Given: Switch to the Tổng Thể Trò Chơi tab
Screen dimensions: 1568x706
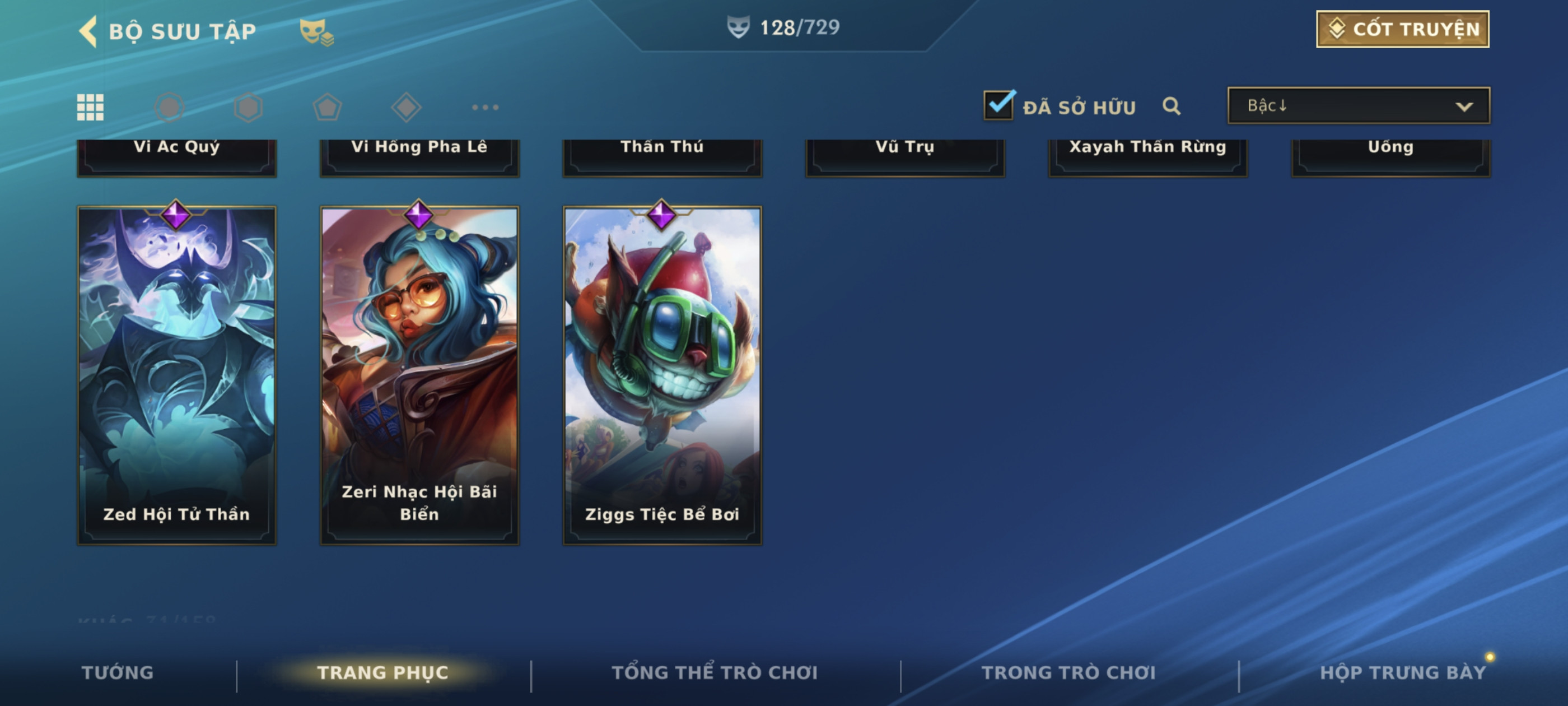Looking at the screenshot, I should [x=715, y=672].
